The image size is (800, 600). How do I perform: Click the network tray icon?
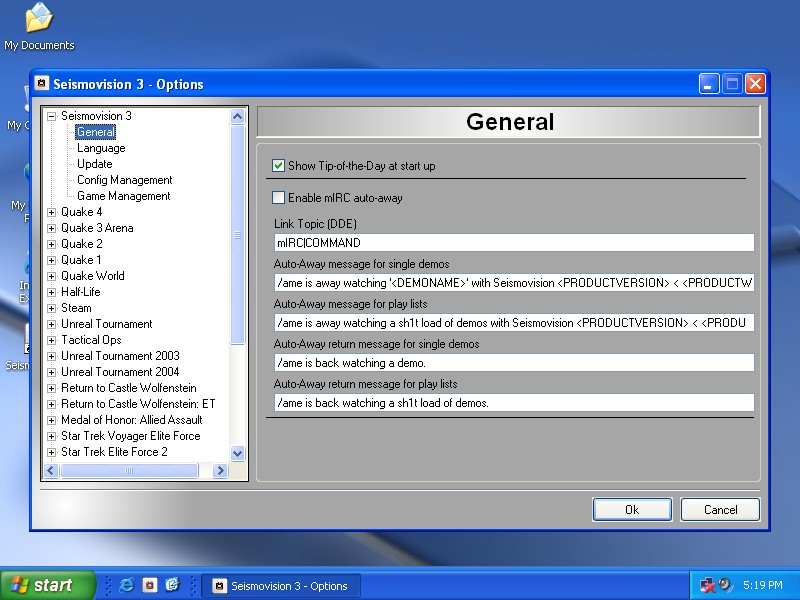[x=707, y=585]
